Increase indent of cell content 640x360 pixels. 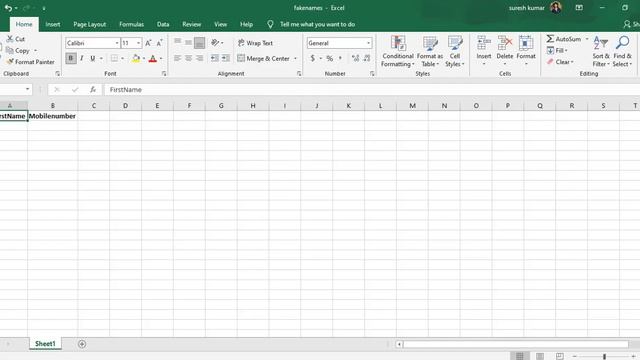click(226, 58)
